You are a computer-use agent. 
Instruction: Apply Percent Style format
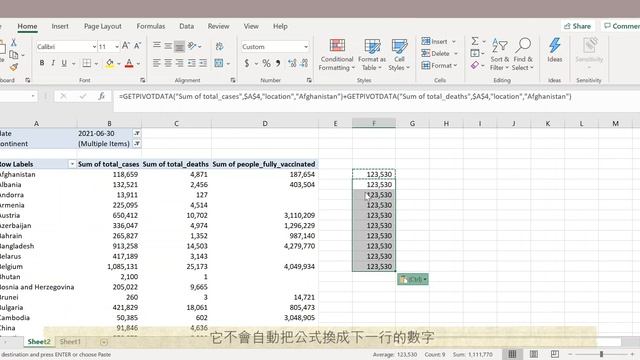point(267,63)
